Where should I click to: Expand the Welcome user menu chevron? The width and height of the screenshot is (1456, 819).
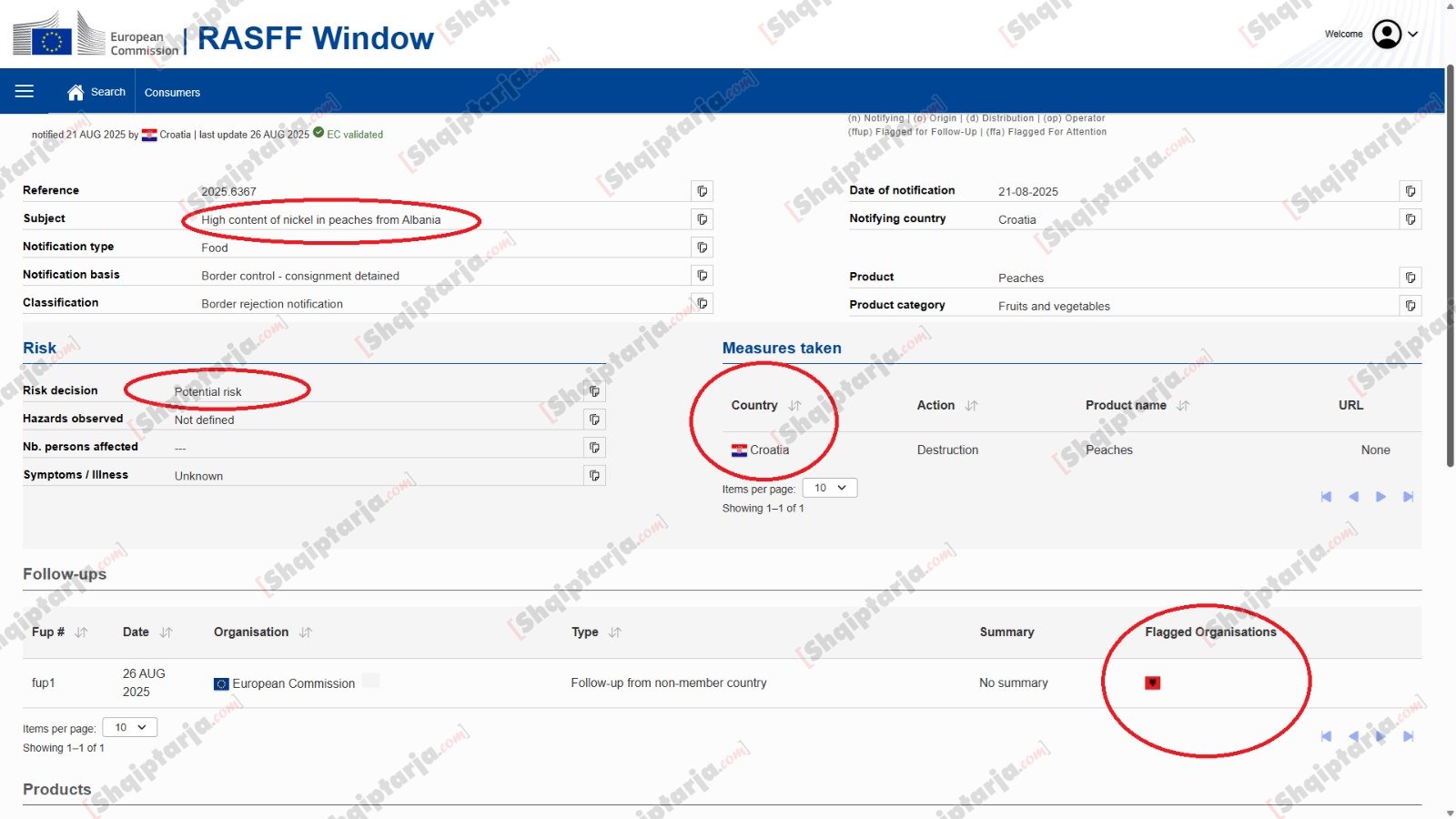click(x=1413, y=35)
